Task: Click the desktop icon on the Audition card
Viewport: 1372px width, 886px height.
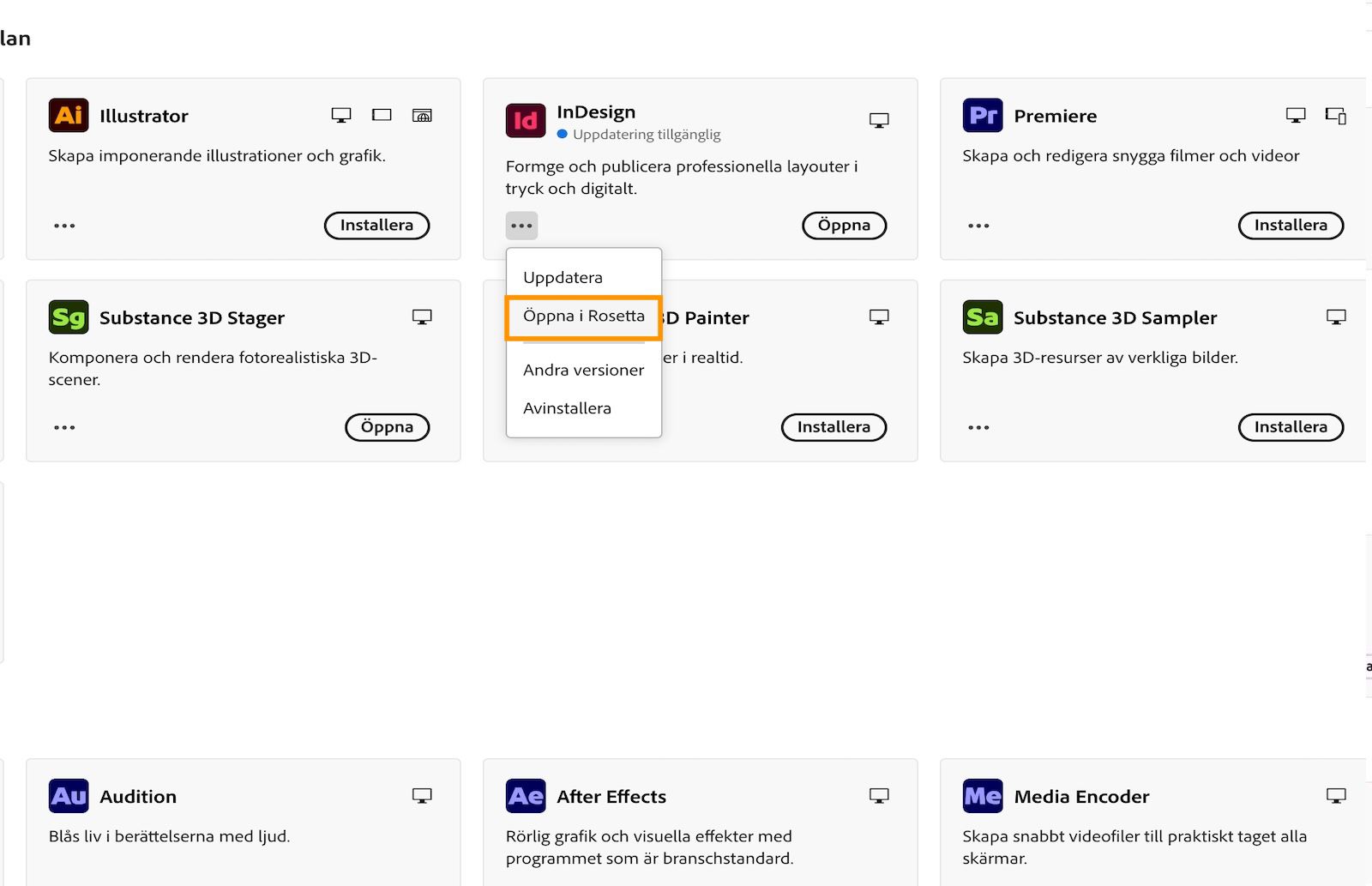Action: pyautogui.click(x=422, y=796)
